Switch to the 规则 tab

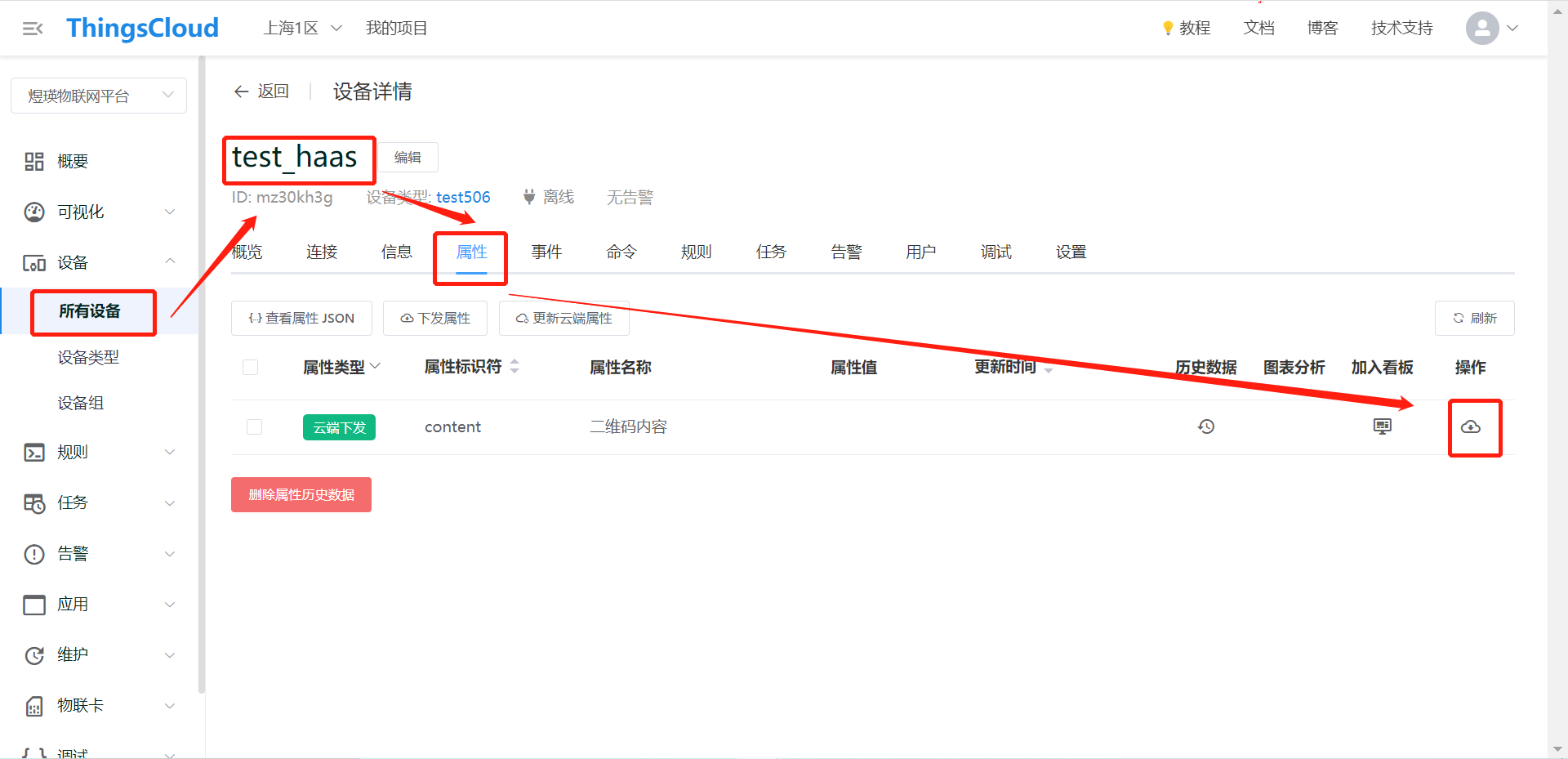click(x=697, y=252)
